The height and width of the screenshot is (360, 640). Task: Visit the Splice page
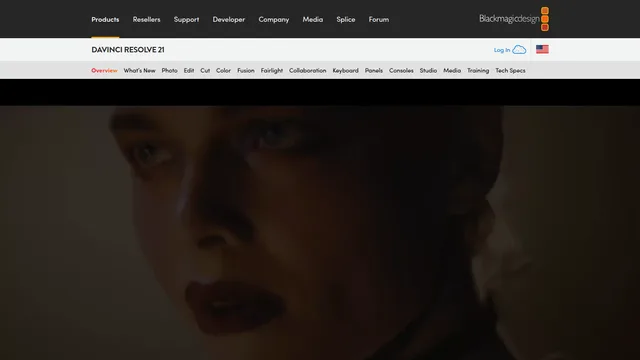tap(346, 20)
